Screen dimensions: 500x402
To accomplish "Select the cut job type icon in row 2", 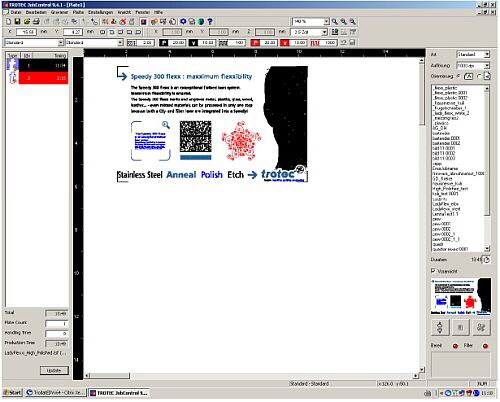I will point(13,78).
